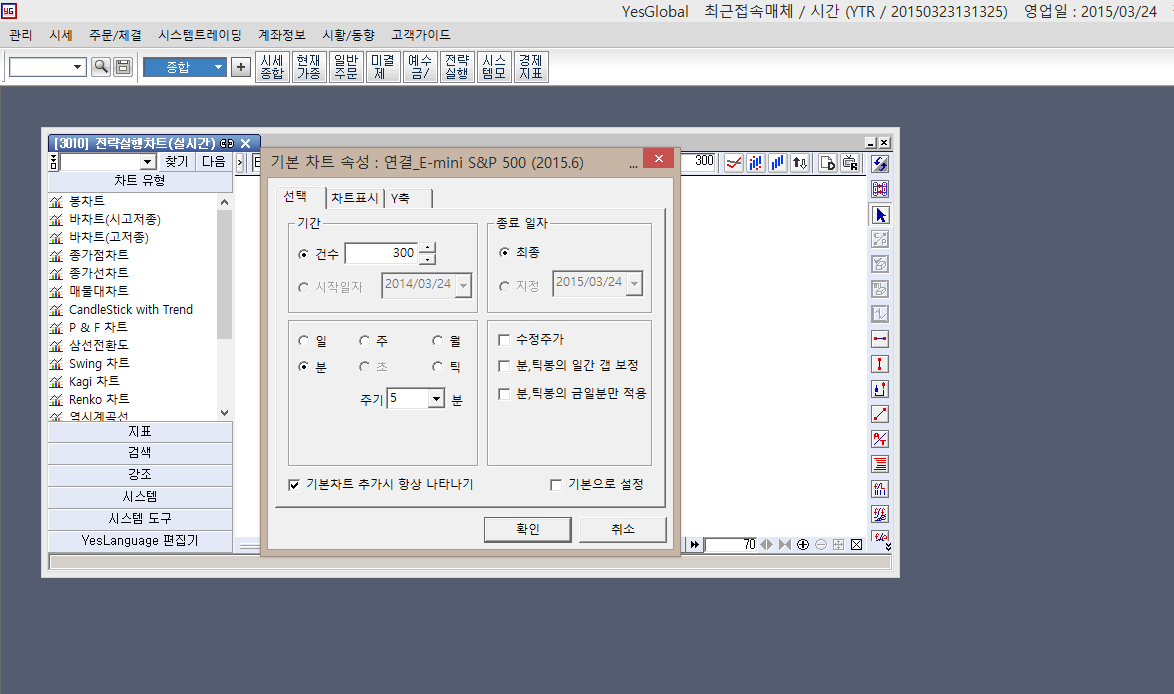Expand the 시스템 도구 panel section

coord(140,519)
